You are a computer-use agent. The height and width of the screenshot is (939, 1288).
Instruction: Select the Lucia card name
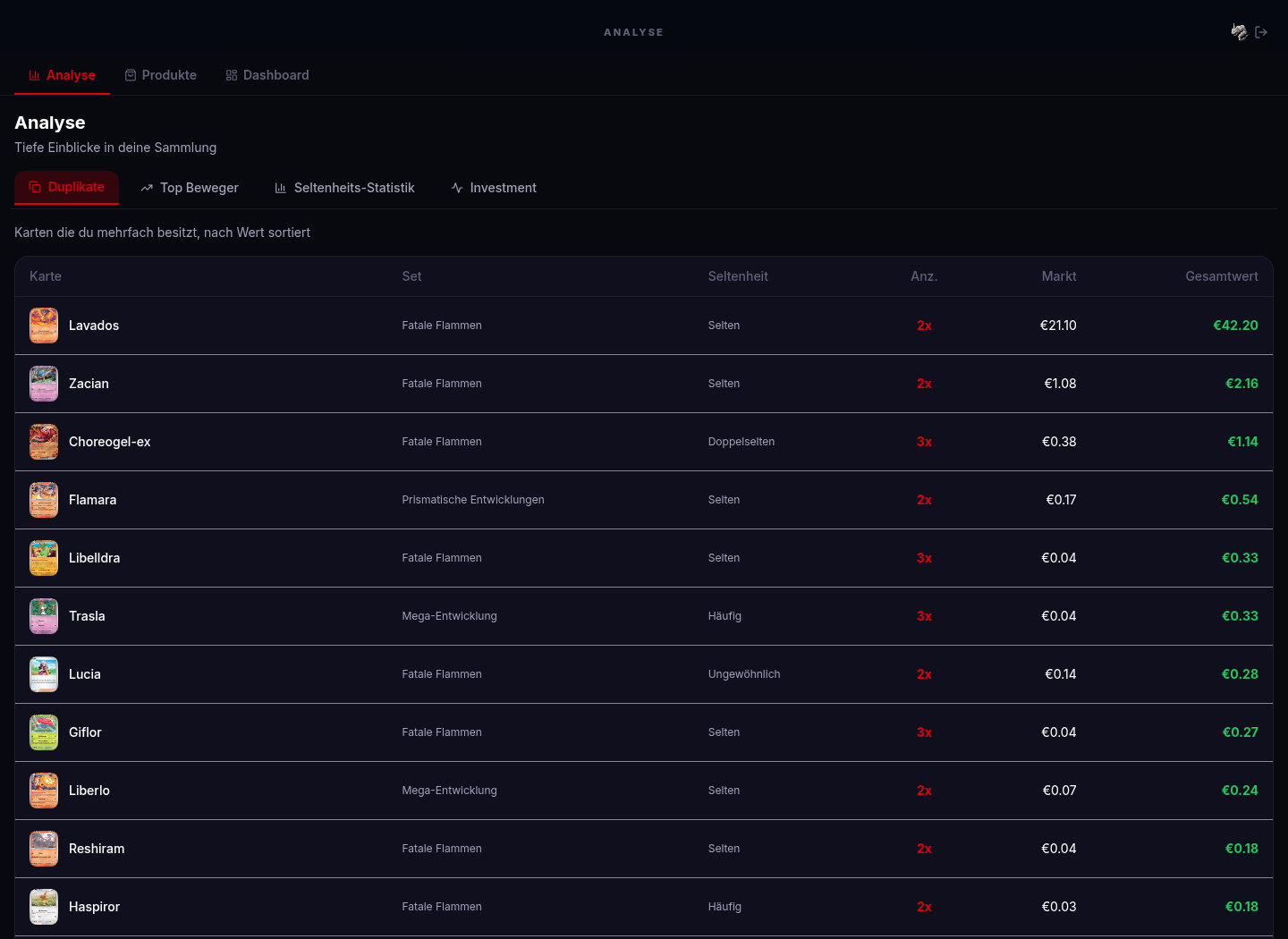point(85,674)
